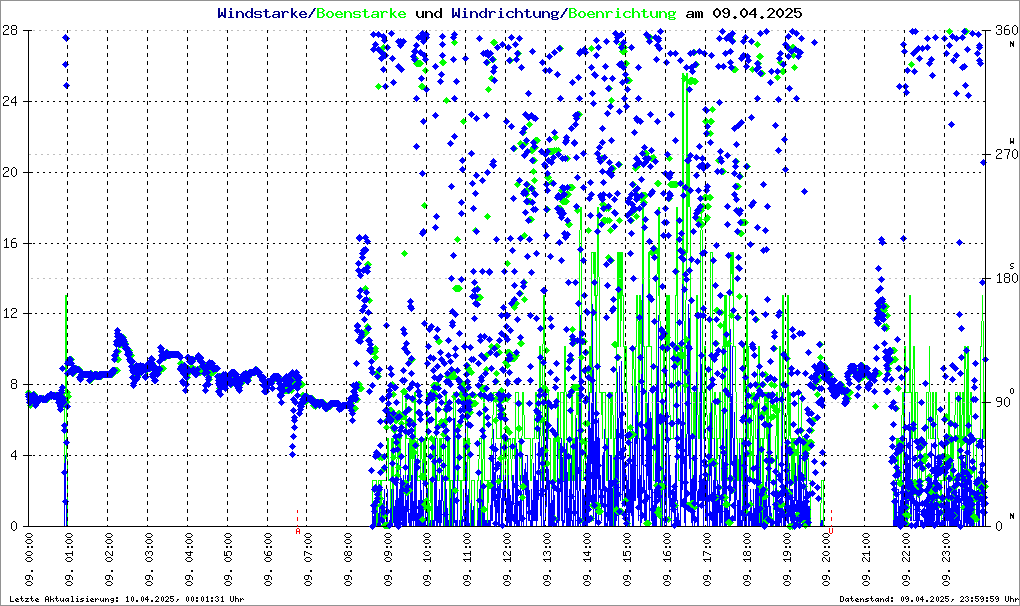Click time axis label '09. 12:00'

click(507, 560)
